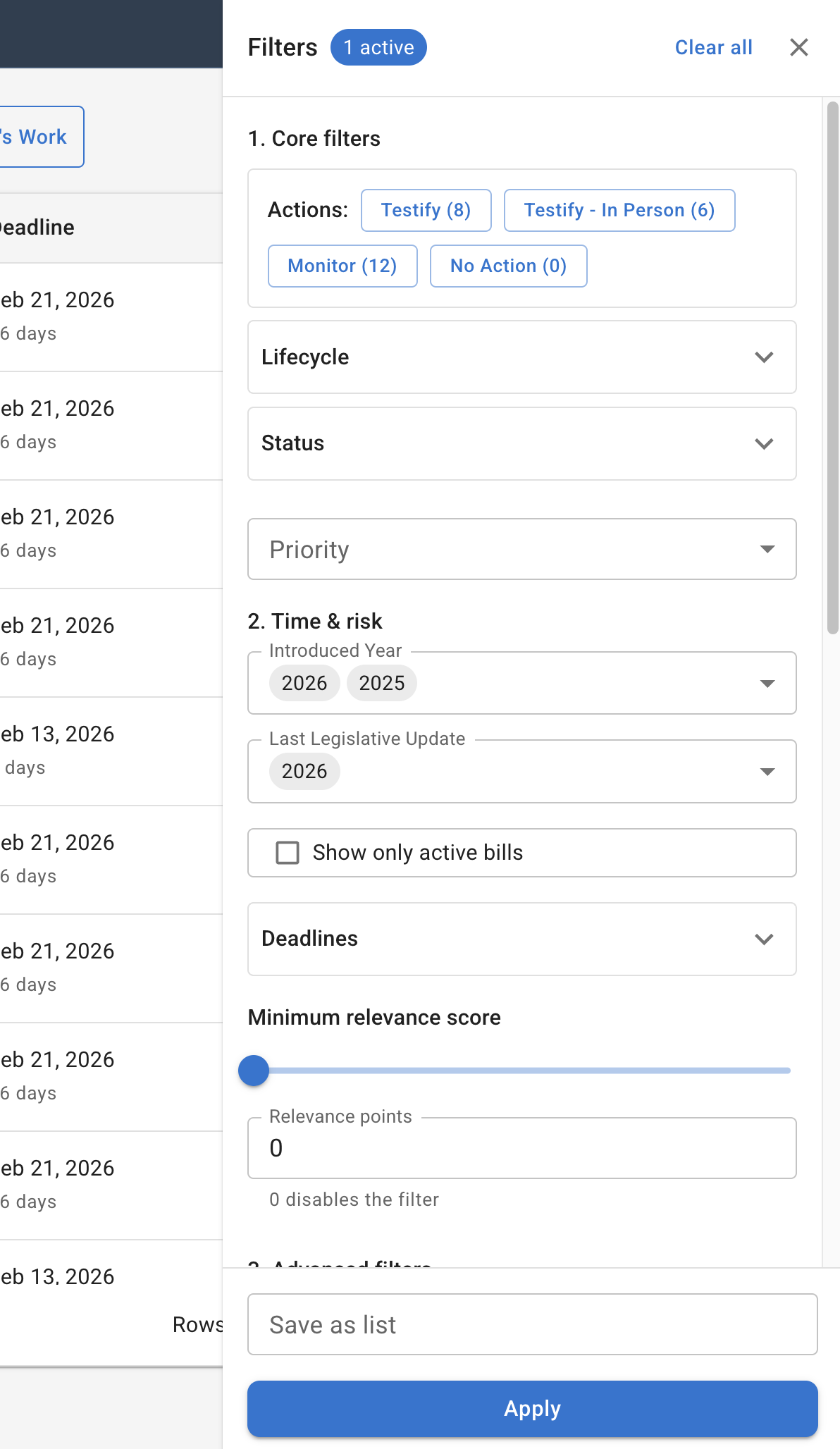Click the Save as list field

click(532, 1324)
